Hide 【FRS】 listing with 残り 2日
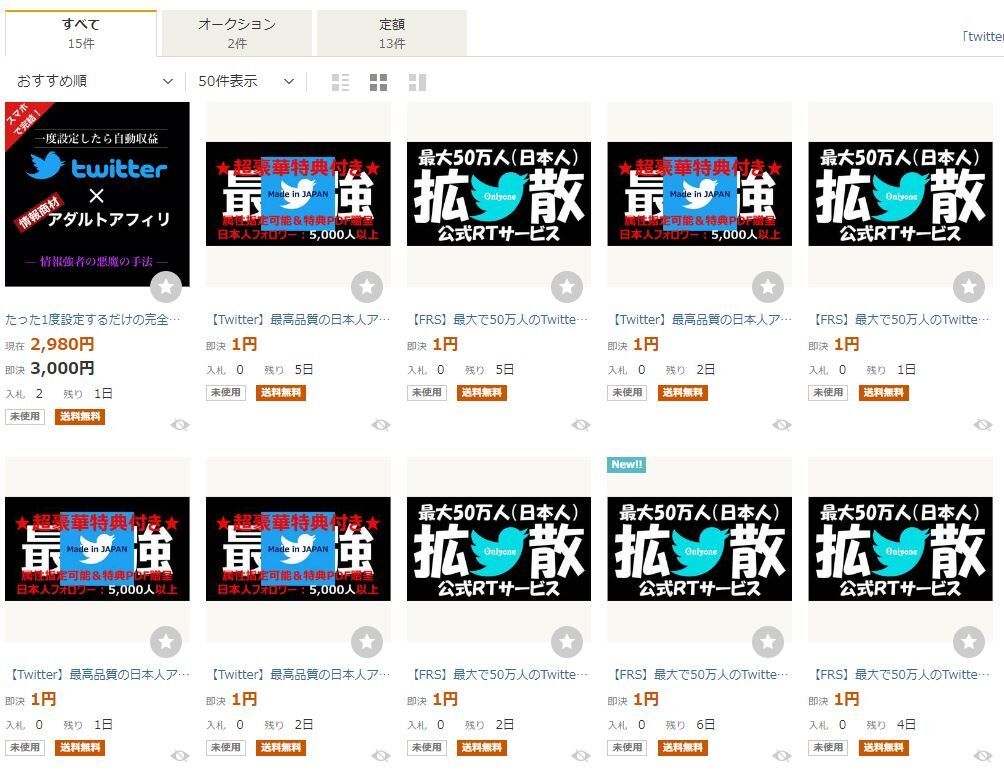1004x782 pixels. click(x=581, y=756)
